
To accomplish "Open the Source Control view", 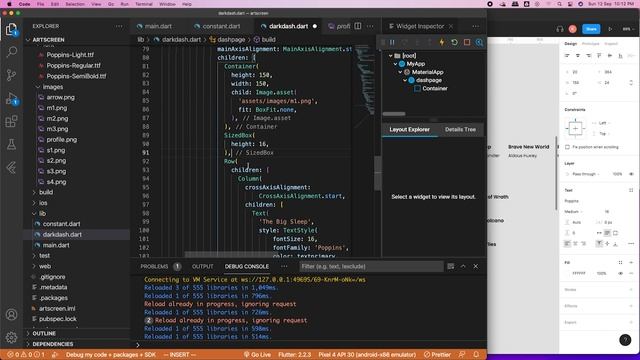I will pyautogui.click(x=11, y=75).
